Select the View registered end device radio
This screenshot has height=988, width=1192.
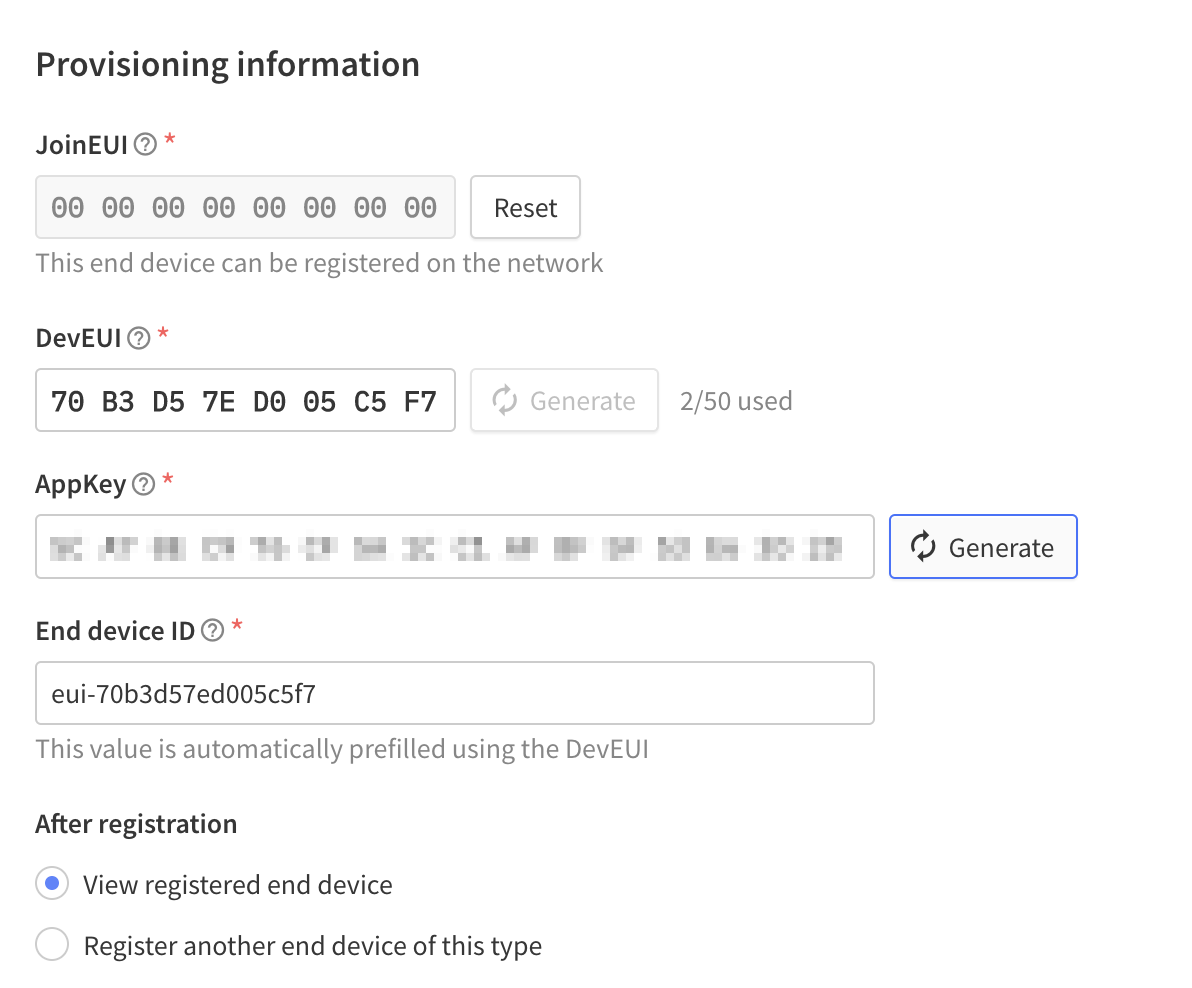(52, 883)
